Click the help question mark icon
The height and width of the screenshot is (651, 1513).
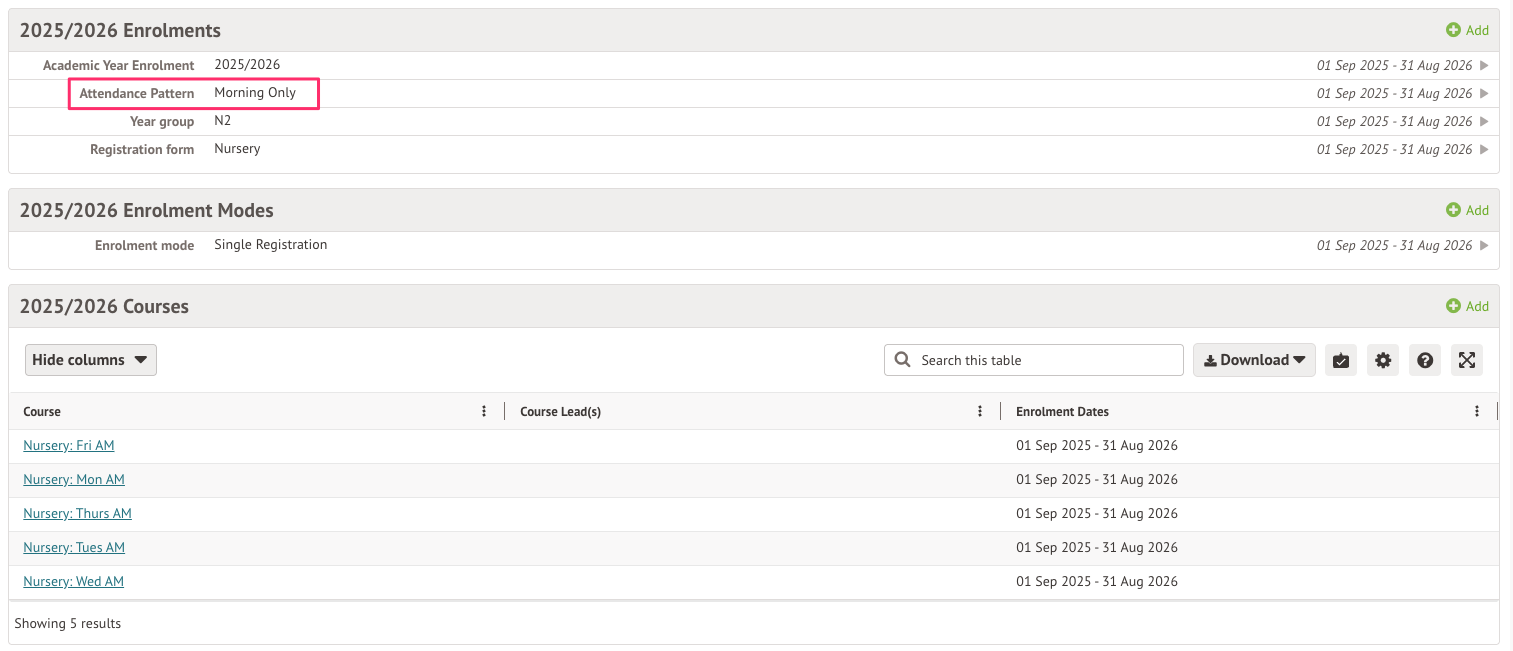1425,360
